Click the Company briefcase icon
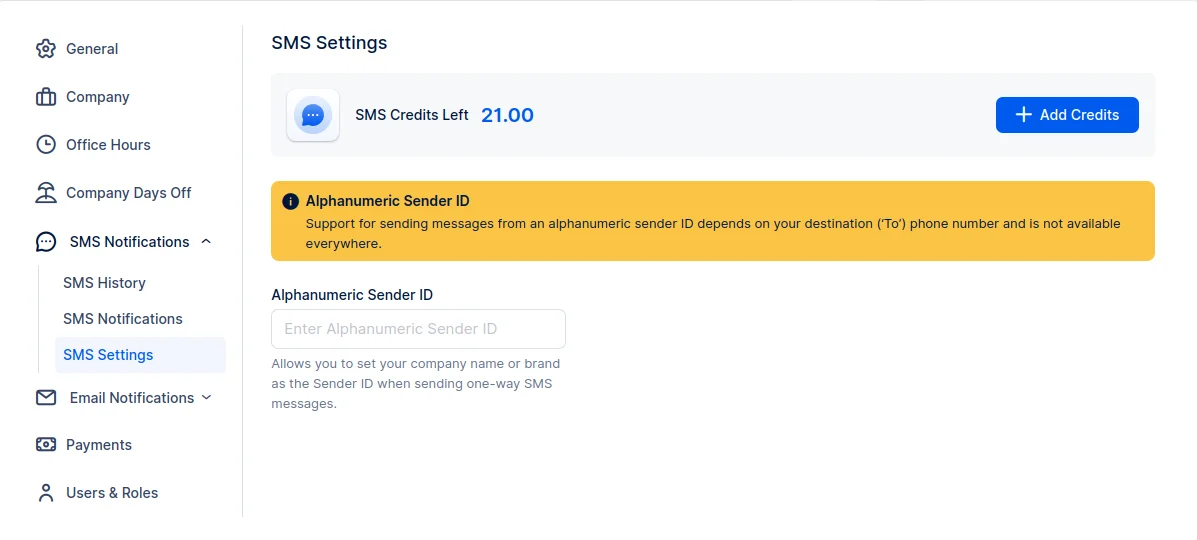The image size is (1197, 540). point(46,97)
